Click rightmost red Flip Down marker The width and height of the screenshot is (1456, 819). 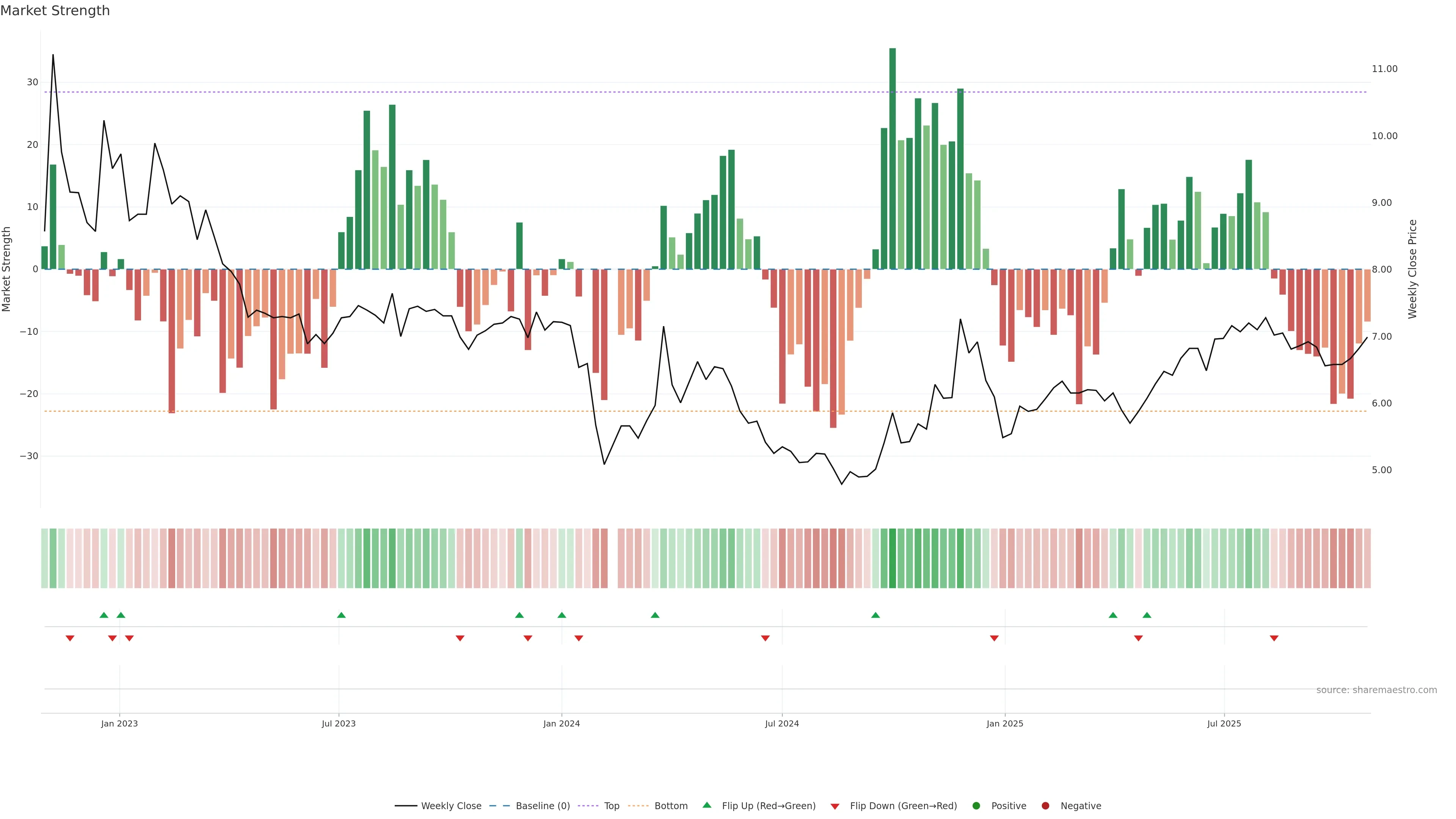1274,638
